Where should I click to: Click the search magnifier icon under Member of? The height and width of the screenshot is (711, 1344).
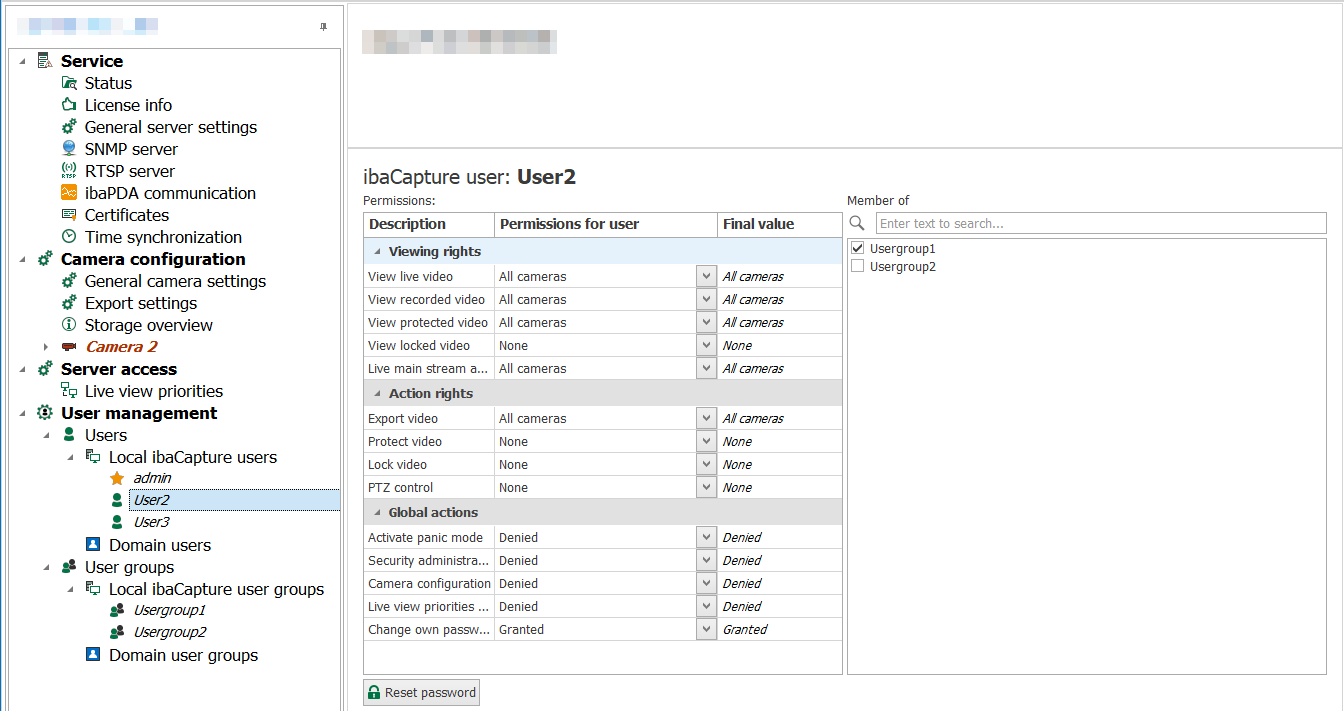tap(857, 223)
